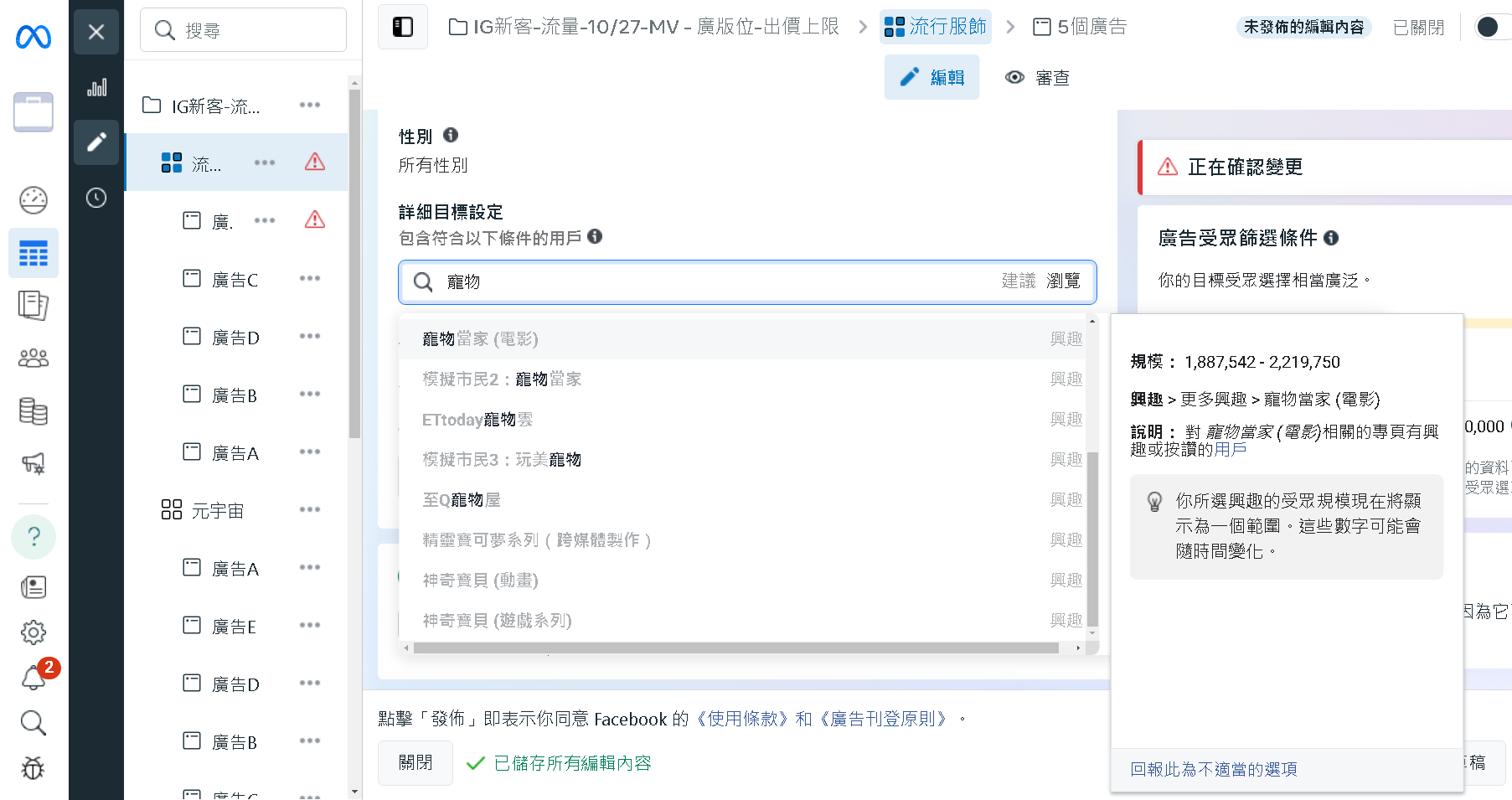Open the account thumbnail at top left

[34, 112]
